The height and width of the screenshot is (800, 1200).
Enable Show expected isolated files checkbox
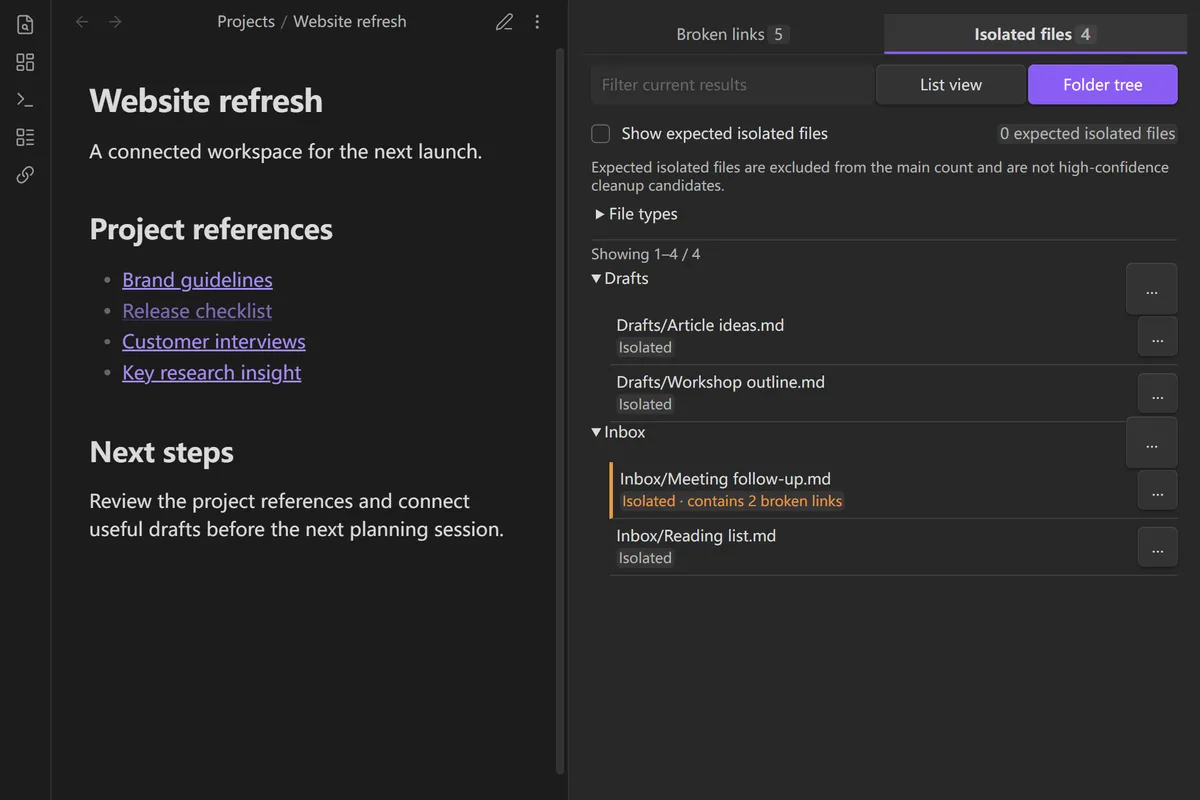(x=601, y=134)
